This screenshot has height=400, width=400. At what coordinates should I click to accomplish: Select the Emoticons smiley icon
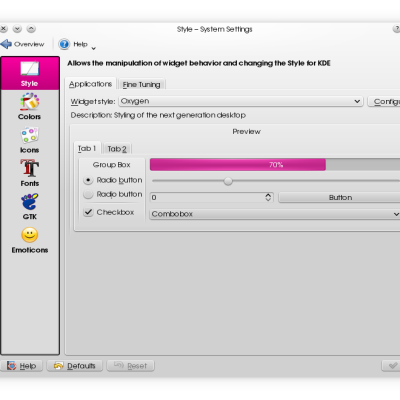[x=30, y=235]
